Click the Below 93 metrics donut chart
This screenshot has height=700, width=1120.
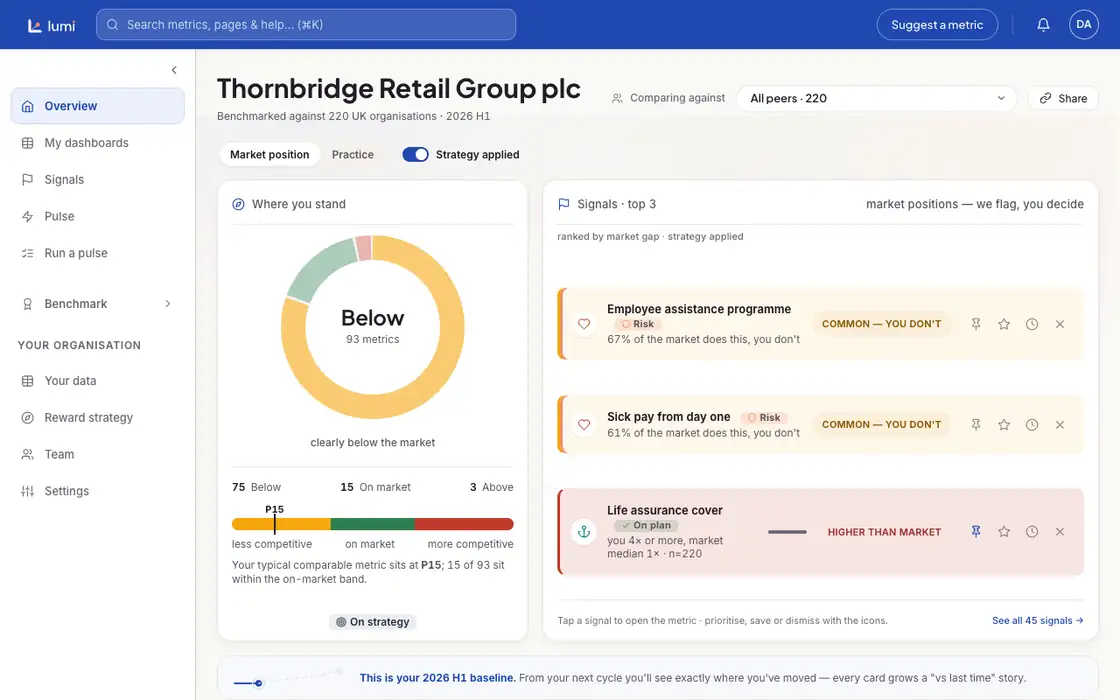tap(373, 327)
